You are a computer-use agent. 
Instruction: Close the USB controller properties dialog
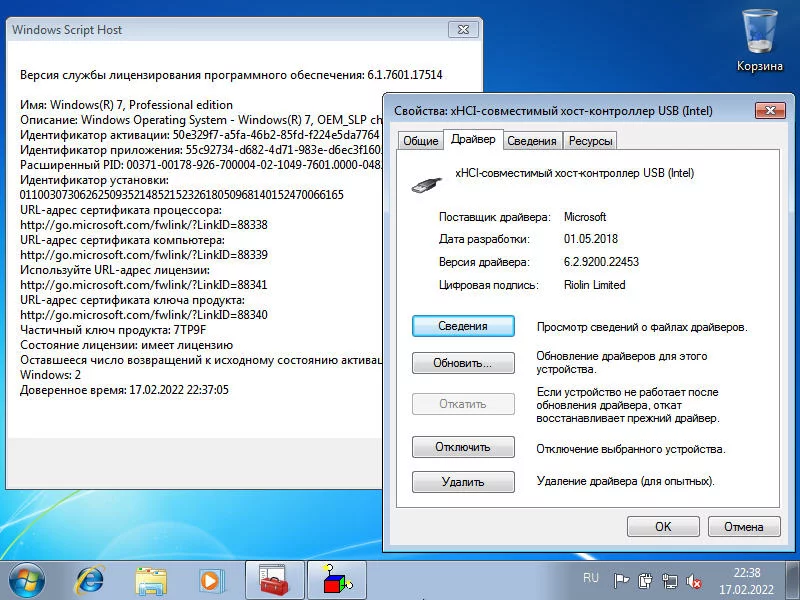coord(770,110)
